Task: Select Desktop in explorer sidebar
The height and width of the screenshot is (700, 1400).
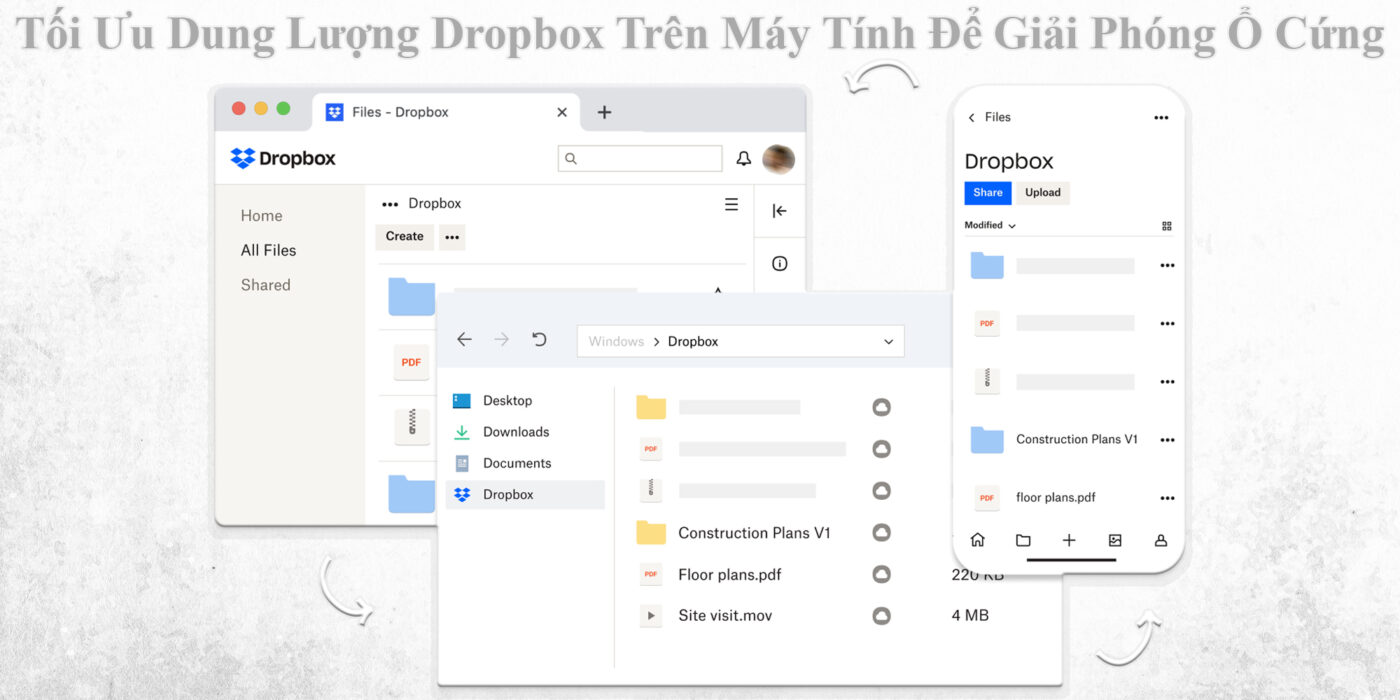Action: (525, 400)
